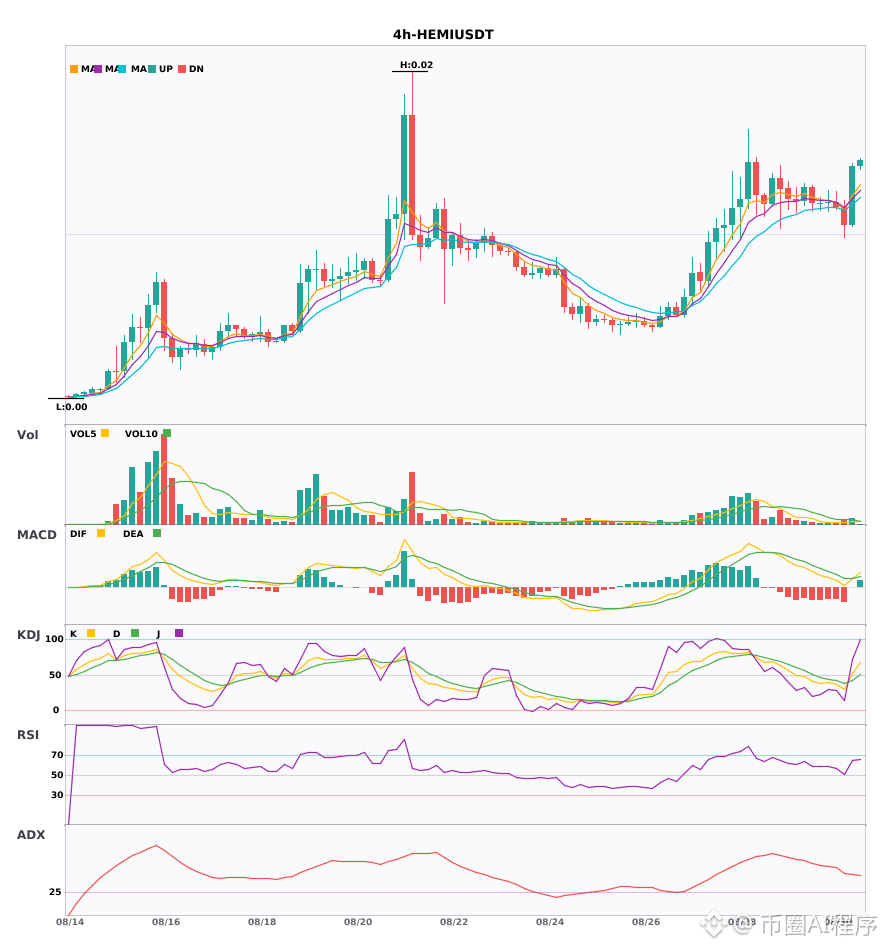Click the green DEA legend swatch
The width and height of the screenshot is (885, 950).
[157, 533]
